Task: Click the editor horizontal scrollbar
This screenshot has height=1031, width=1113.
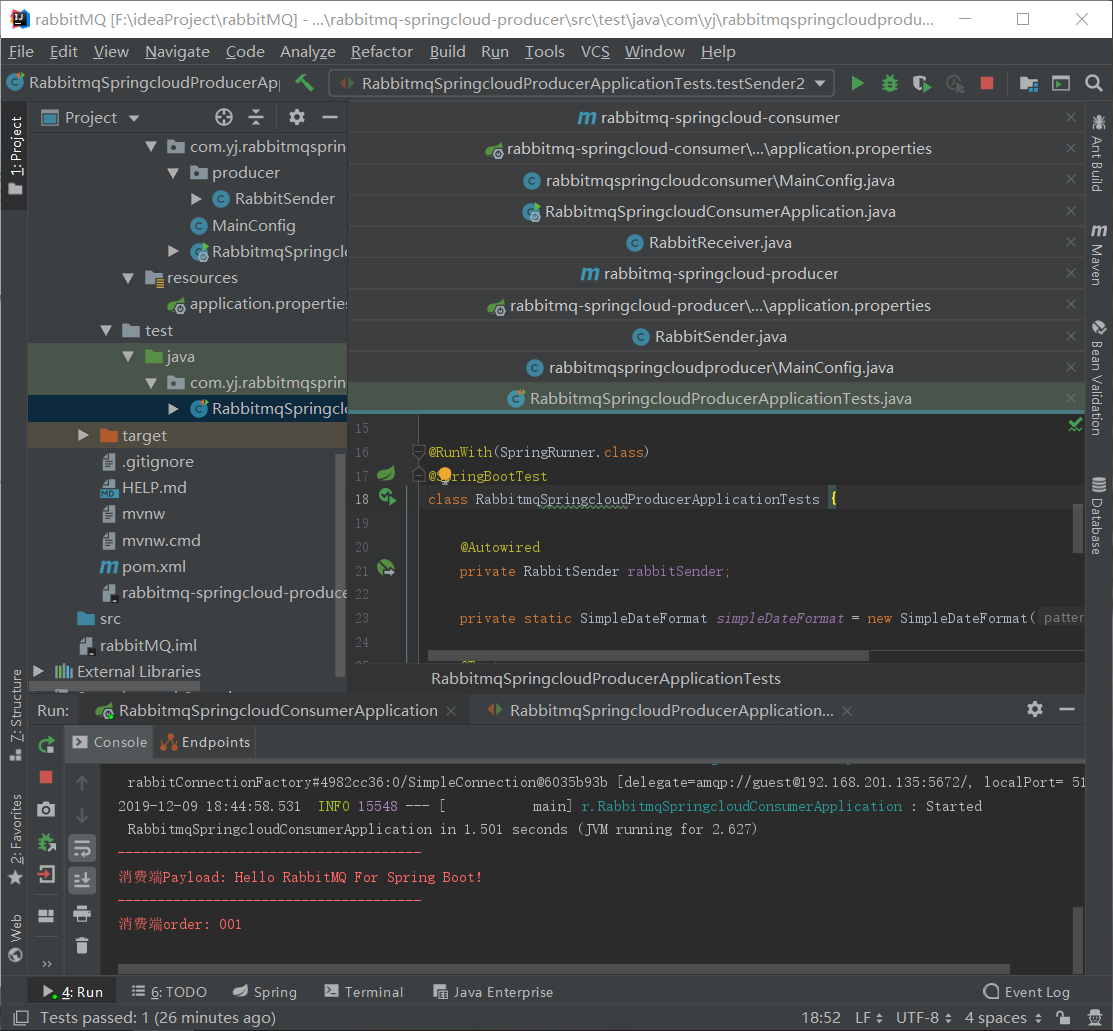Action: [x=648, y=655]
